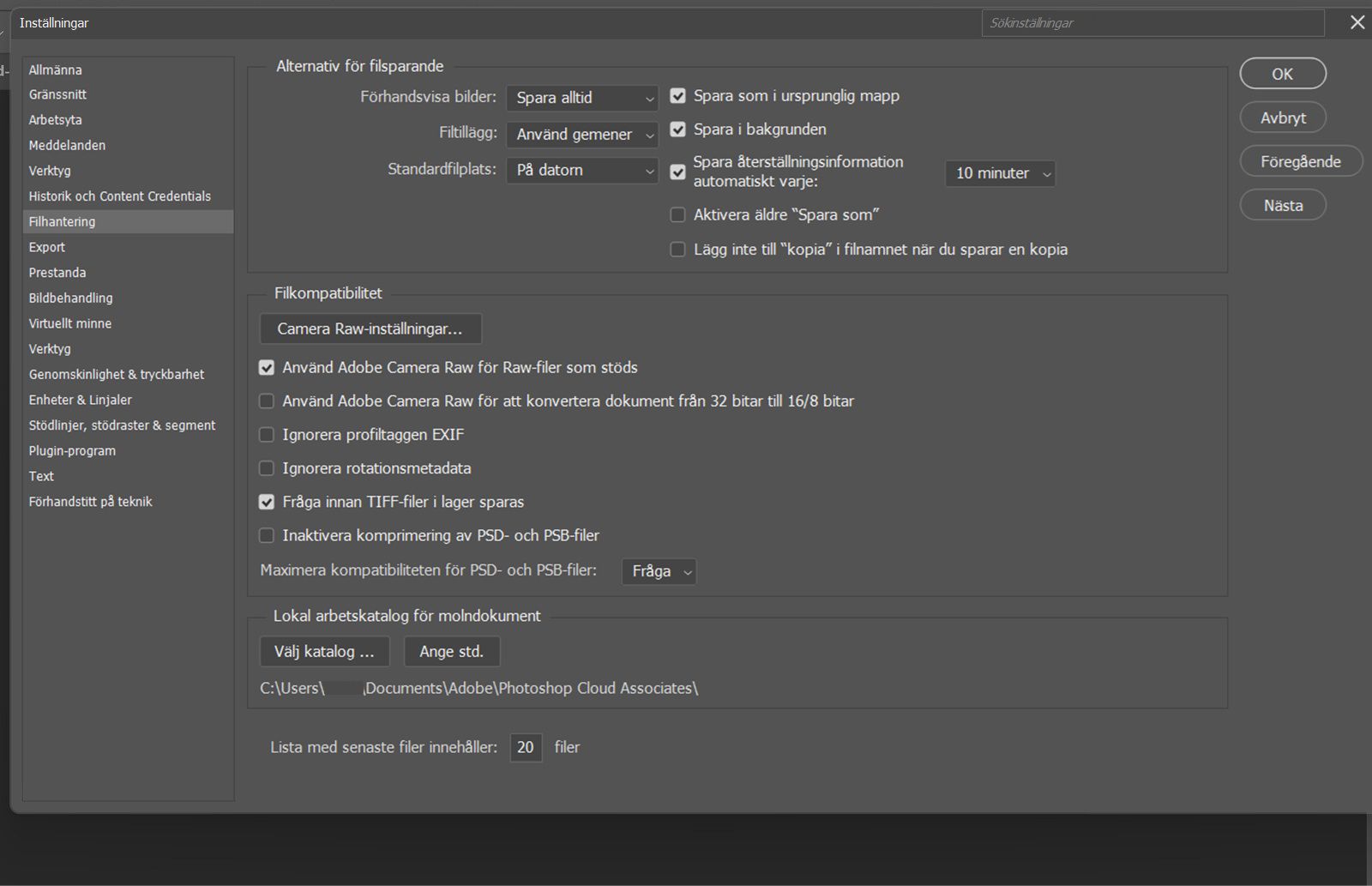Click the 'Camera Raw-inställningar...' button
Viewport: 1372px width, 886px height.
(x=370, y=328)
